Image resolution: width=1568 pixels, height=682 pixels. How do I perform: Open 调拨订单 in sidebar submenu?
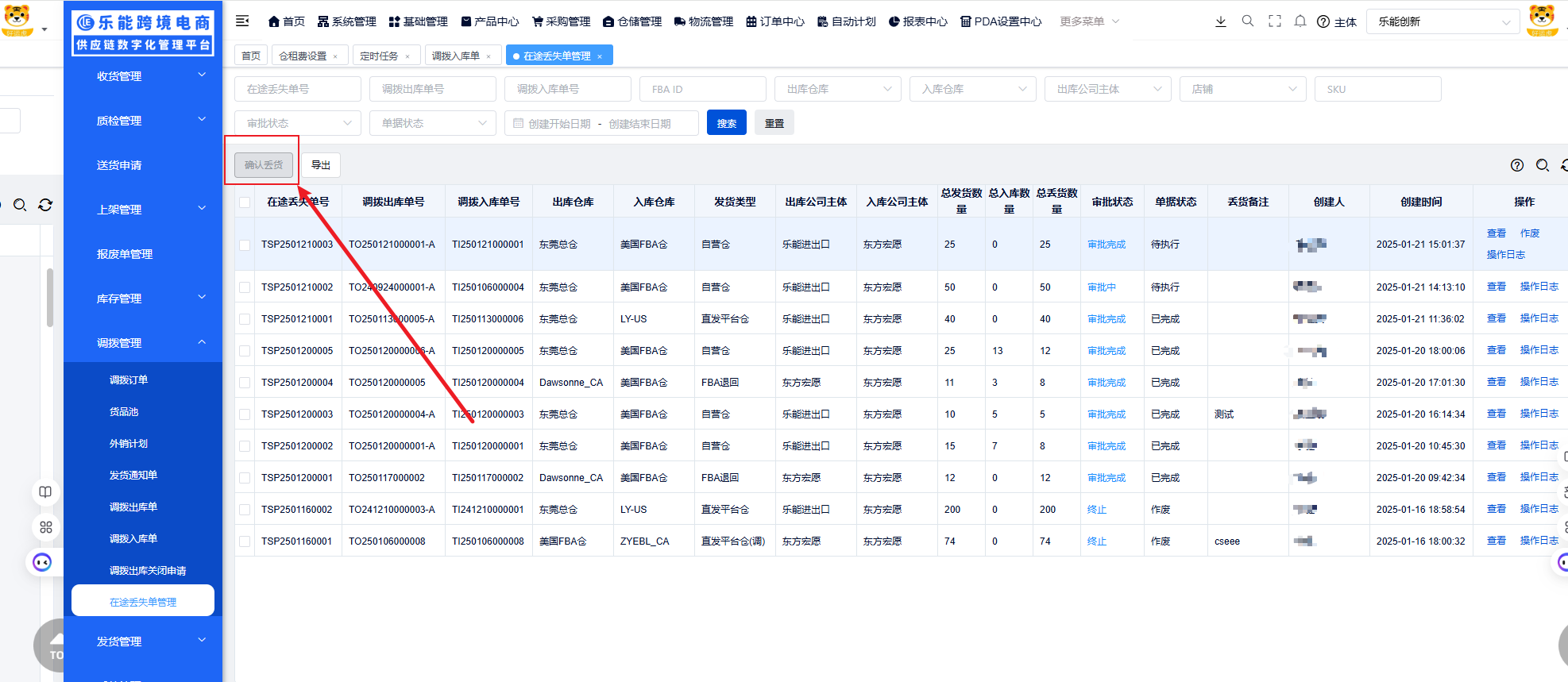129,380
